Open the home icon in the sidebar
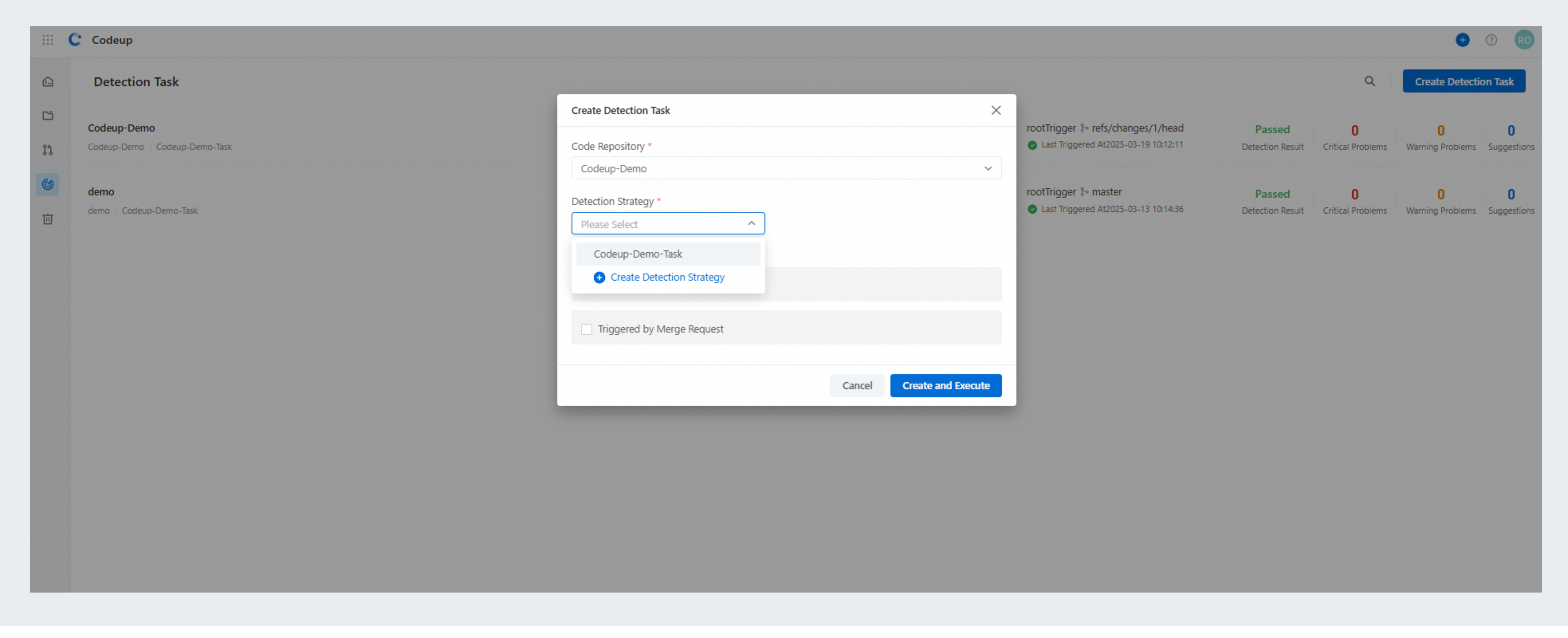The image size is (1568, 638). [48, 82]
